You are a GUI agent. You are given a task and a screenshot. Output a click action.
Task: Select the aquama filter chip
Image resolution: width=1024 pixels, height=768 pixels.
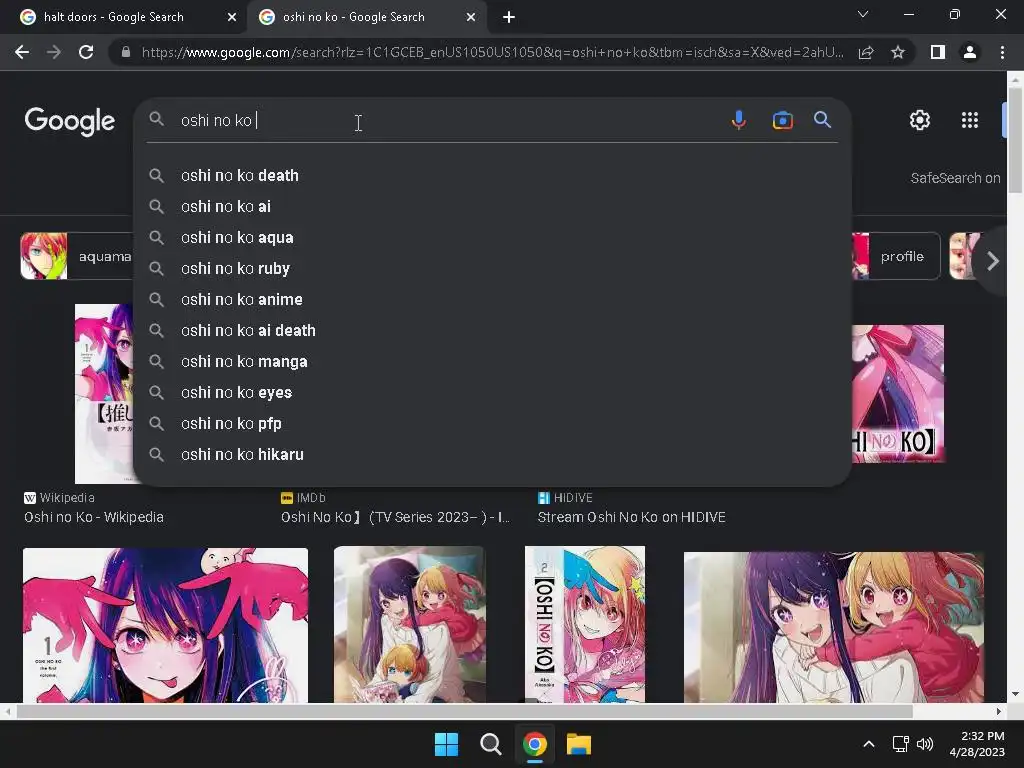(77, 256)
